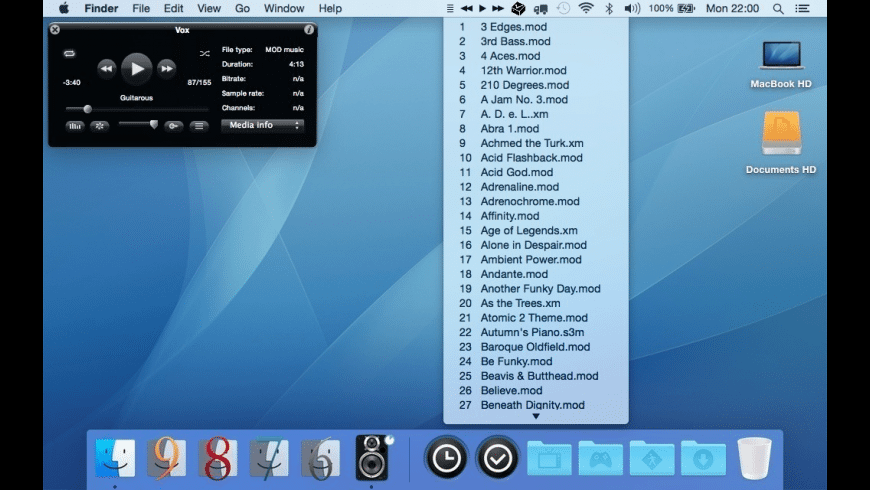Open the Media info dropdown
Viewport: 870px width, 490px height.
coord(261,126)
